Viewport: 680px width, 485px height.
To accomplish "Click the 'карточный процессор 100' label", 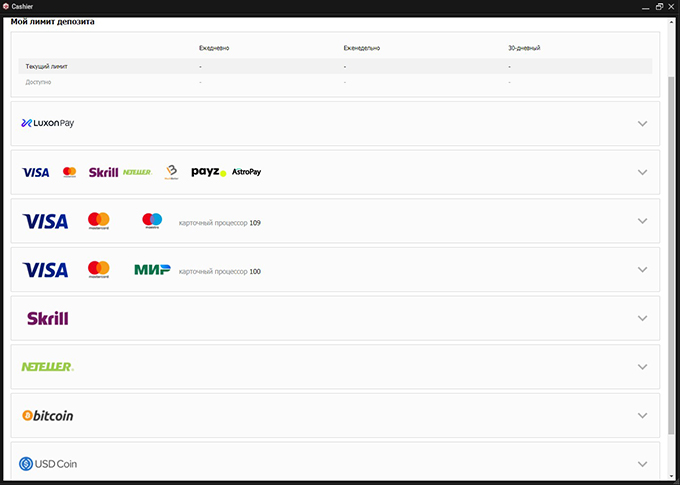I will 219,271.
